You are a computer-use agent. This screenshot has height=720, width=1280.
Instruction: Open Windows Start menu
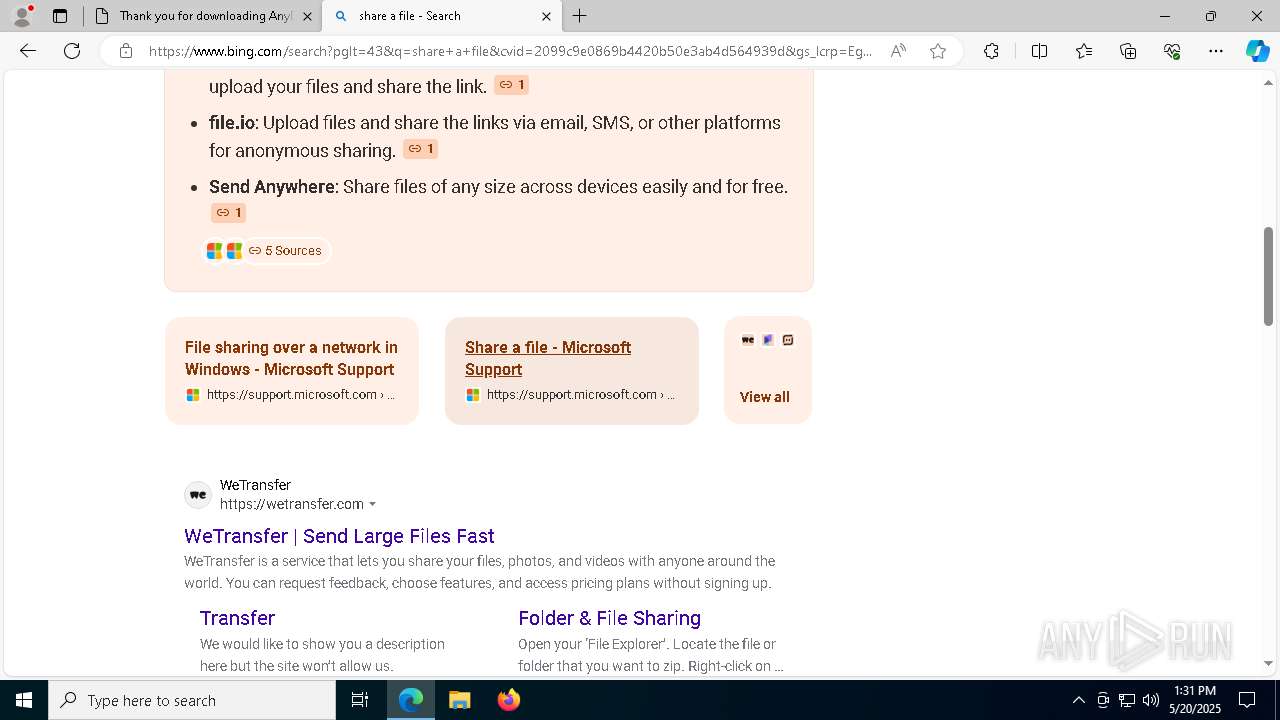pyautogui.click(x=24, y=700)
